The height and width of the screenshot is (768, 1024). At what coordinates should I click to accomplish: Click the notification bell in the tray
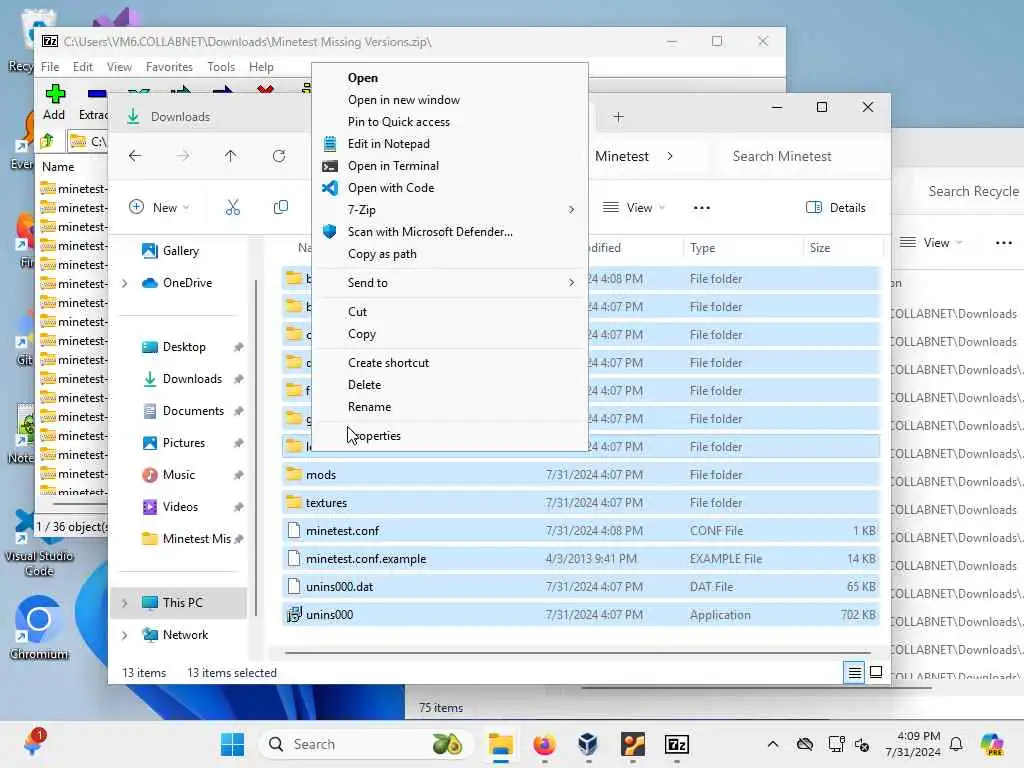[x=956, y=744]
